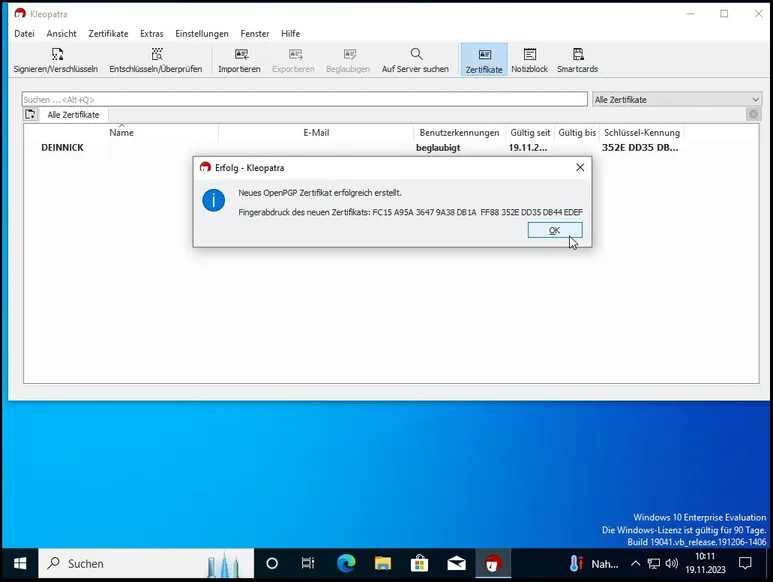773x582 pixels.
Task: Open File Explorer from the taskbar
Action: [383, 563]
